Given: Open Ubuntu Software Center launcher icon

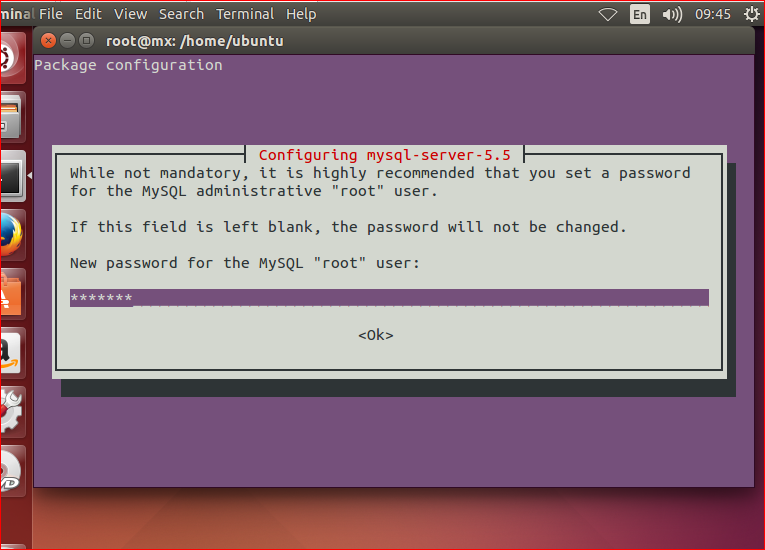Looking at the screenshot, I should (x=11, y=294).
